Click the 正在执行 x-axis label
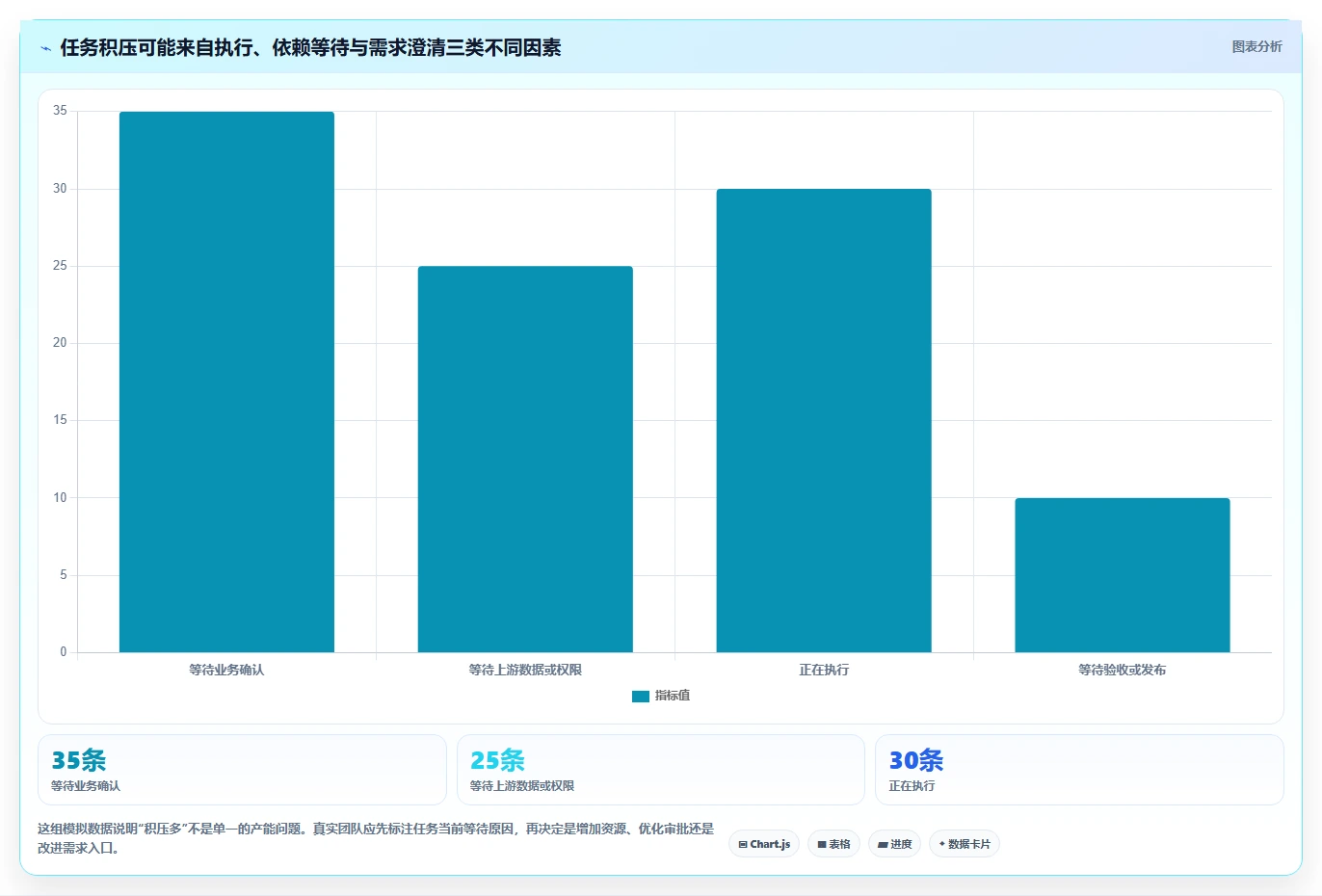Image resolution: width=1322 pixels, height=896 pixels. [x=824, y=670]
